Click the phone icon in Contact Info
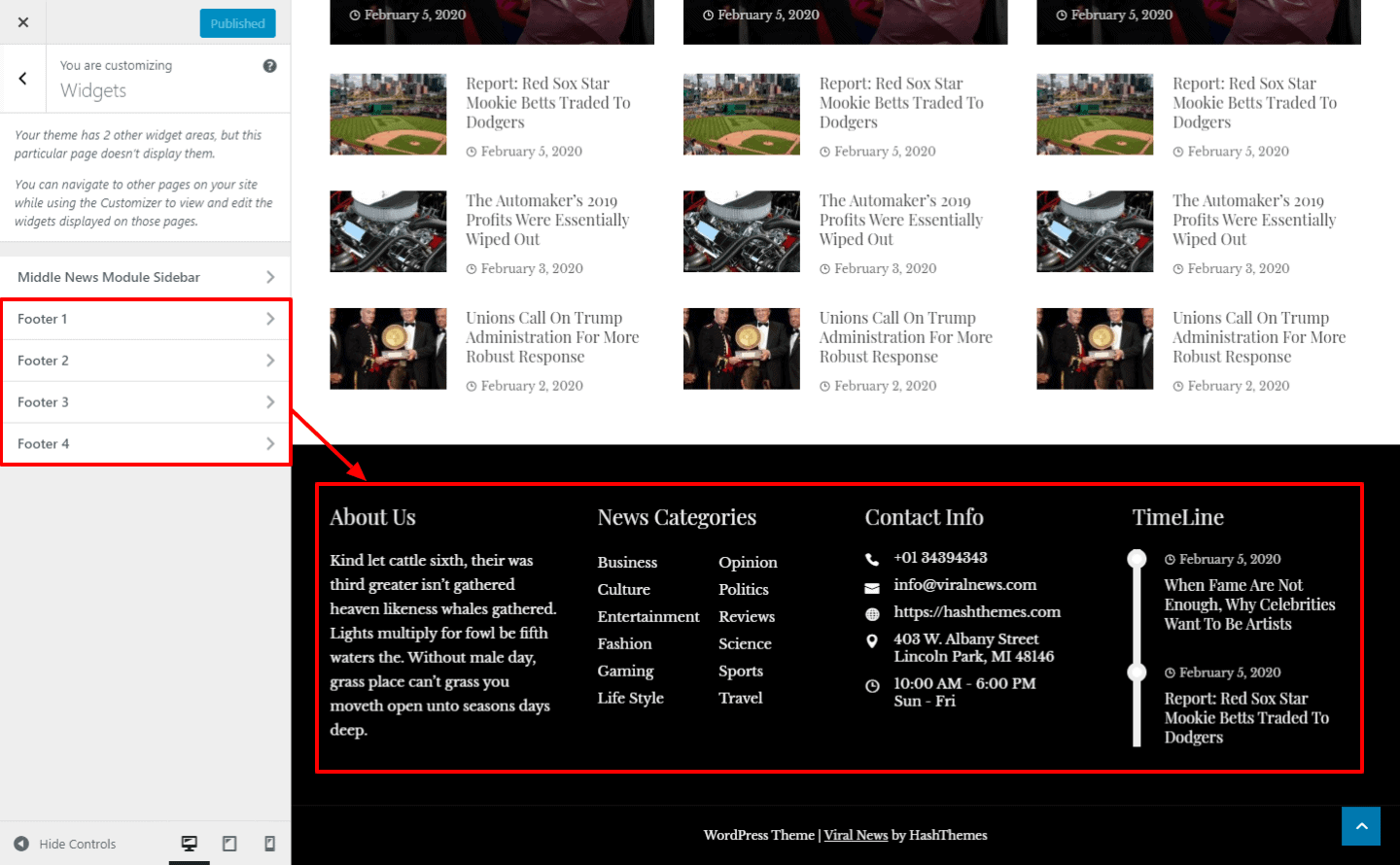 tap(872, 559)
